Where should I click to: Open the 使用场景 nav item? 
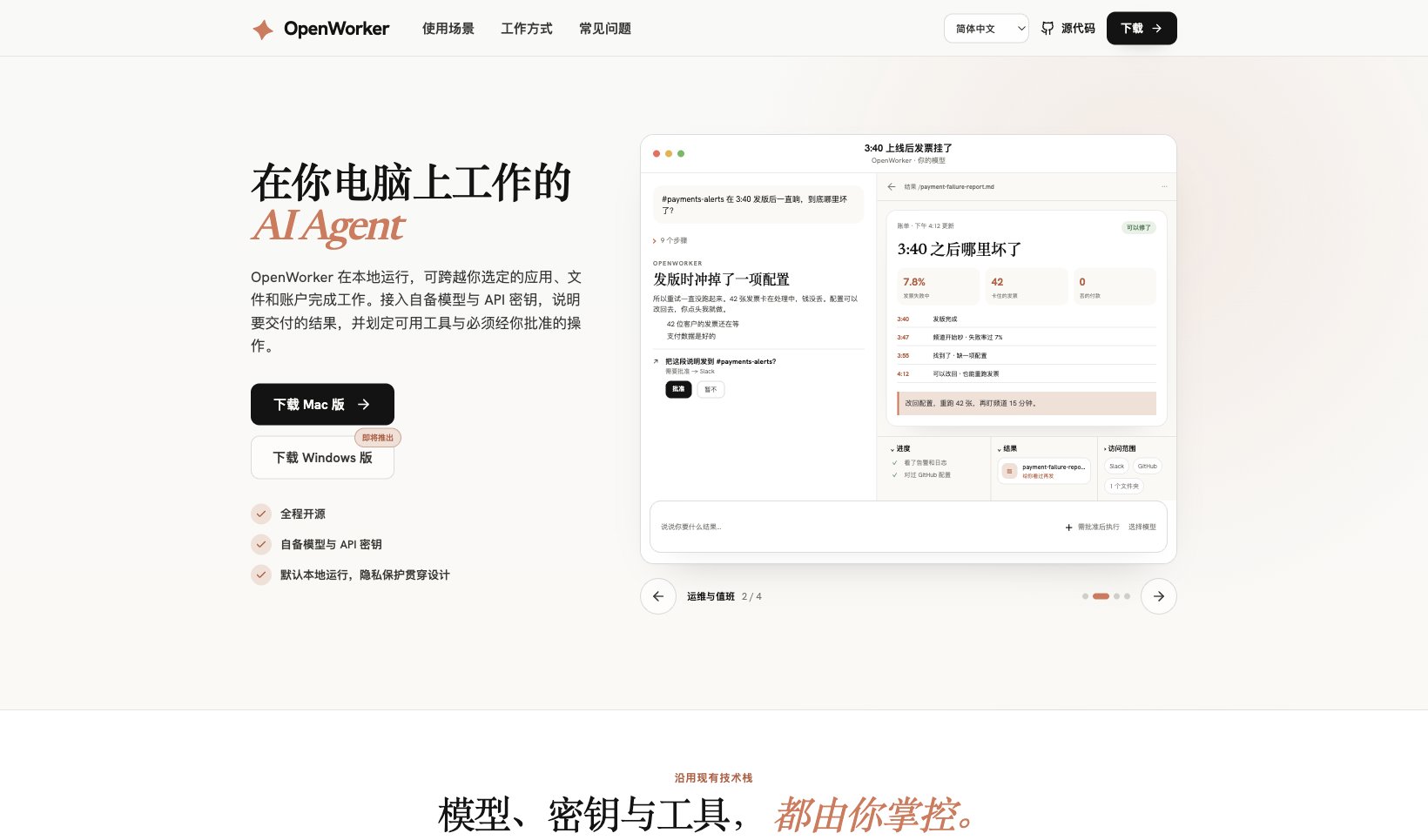coord(448,29)
